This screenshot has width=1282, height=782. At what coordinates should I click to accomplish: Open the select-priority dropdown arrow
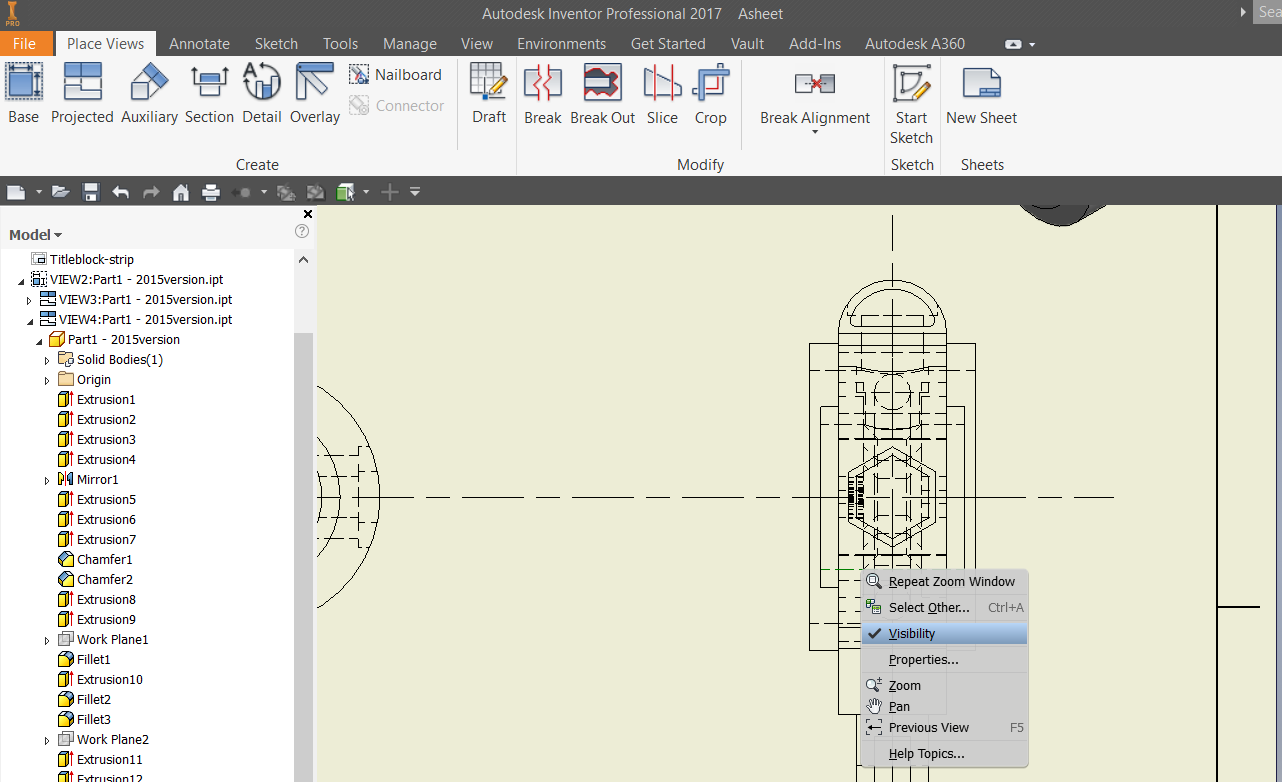pos(367,192)
